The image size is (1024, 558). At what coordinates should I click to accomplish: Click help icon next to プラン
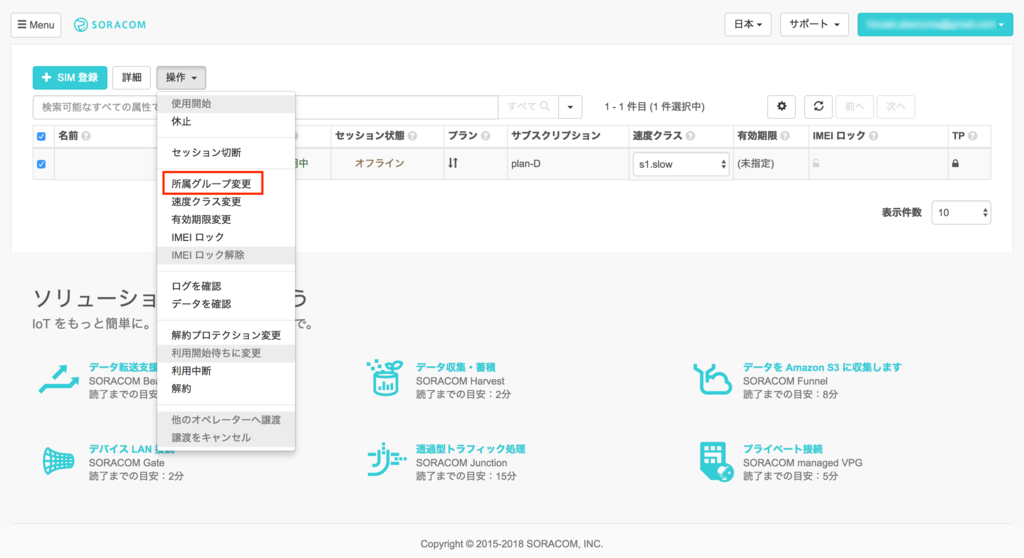485,136
